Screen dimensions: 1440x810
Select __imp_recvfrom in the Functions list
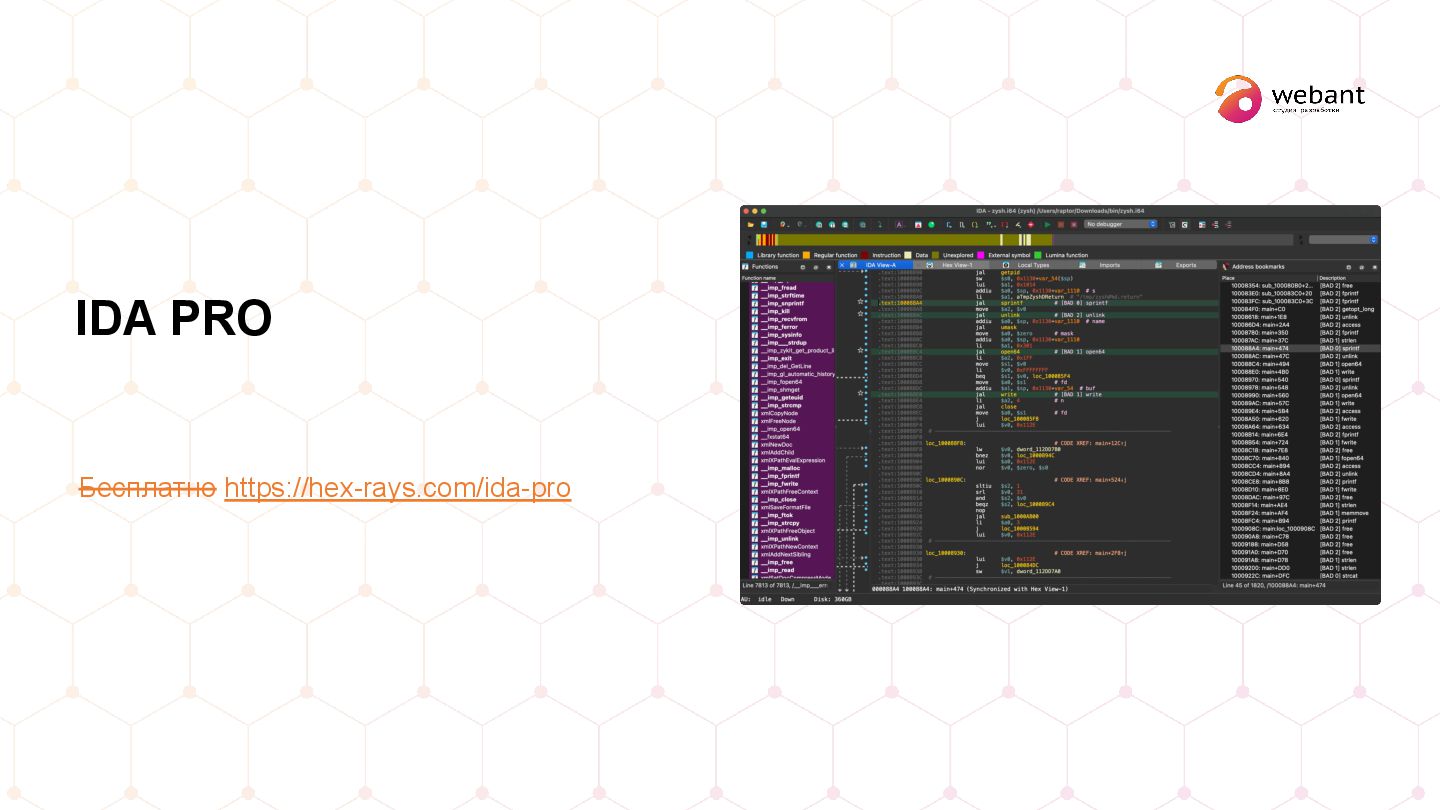click(x=792, y=319)
